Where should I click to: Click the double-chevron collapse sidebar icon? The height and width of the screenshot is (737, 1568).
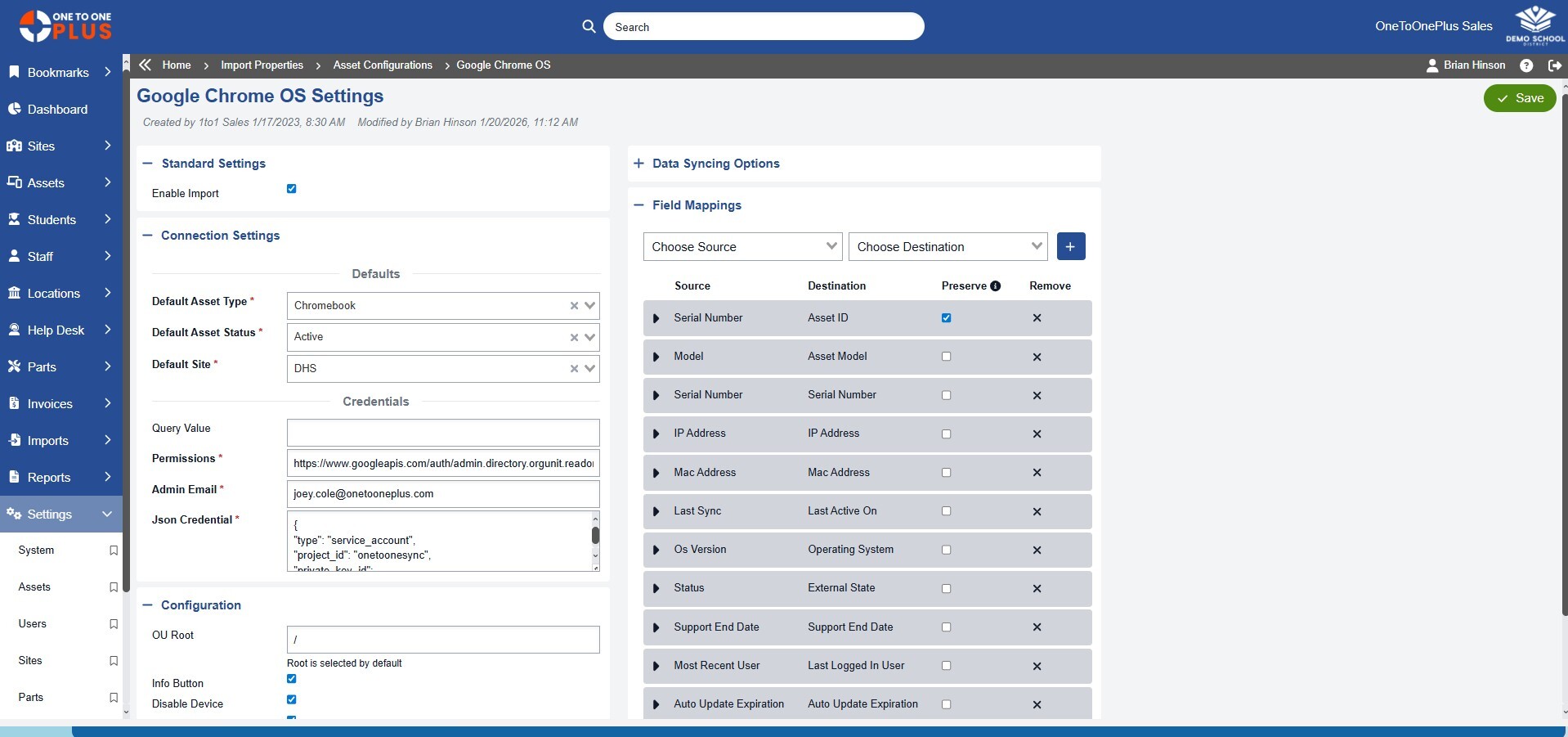[146, 65]
